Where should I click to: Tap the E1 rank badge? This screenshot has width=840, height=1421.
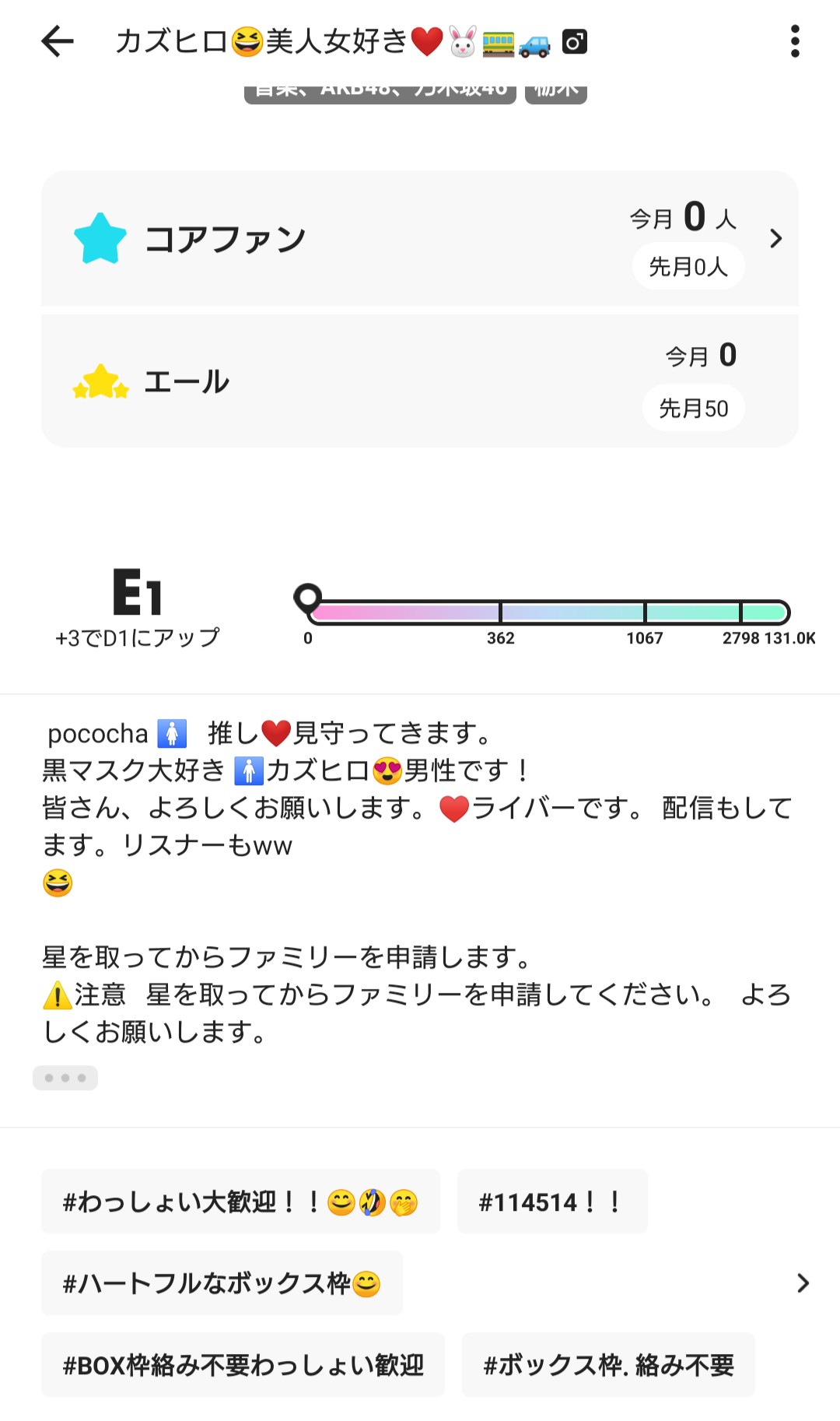coord(137,593)
